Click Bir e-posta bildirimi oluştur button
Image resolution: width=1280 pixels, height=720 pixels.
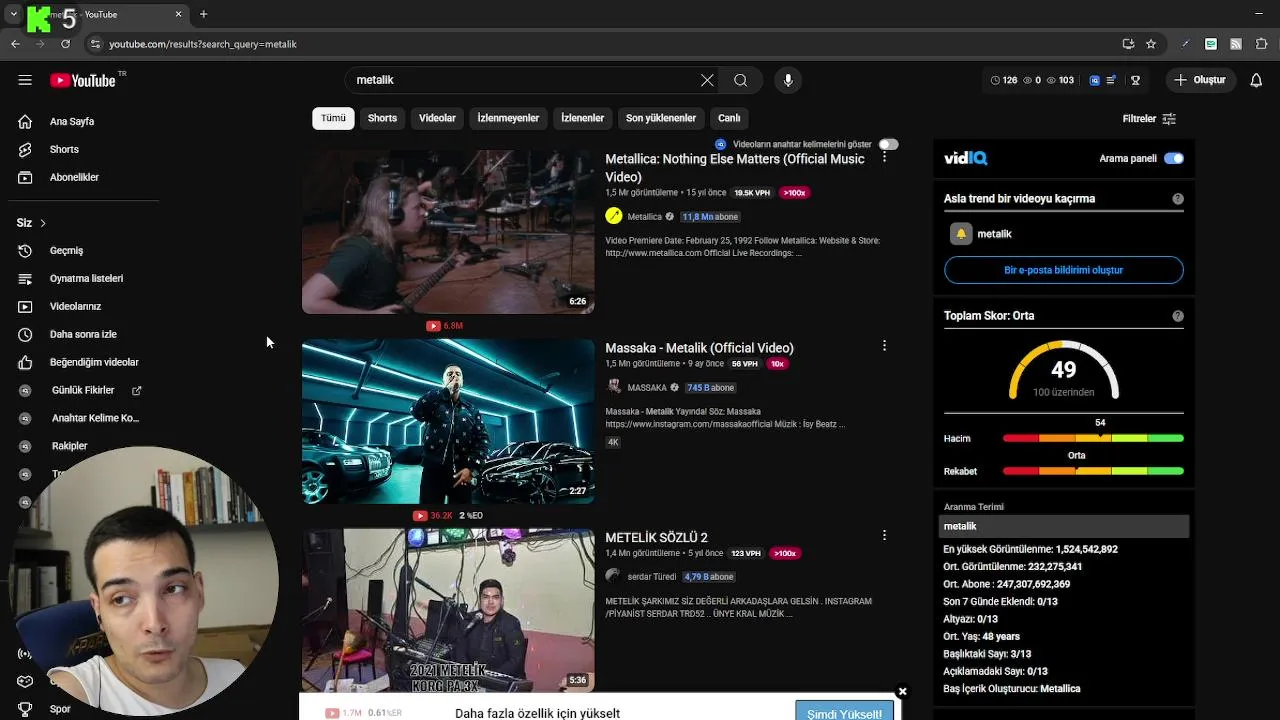(1063, 270)
